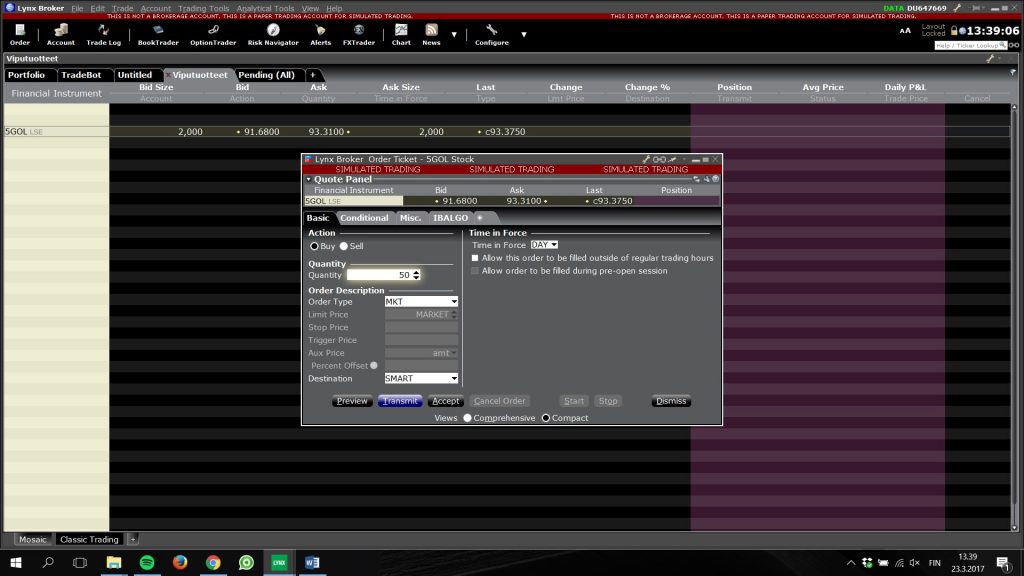The width and height of the screenshot is (1024, 576).
Task: Click the main table vertical scrollbar
Action: click(1014, 317)
